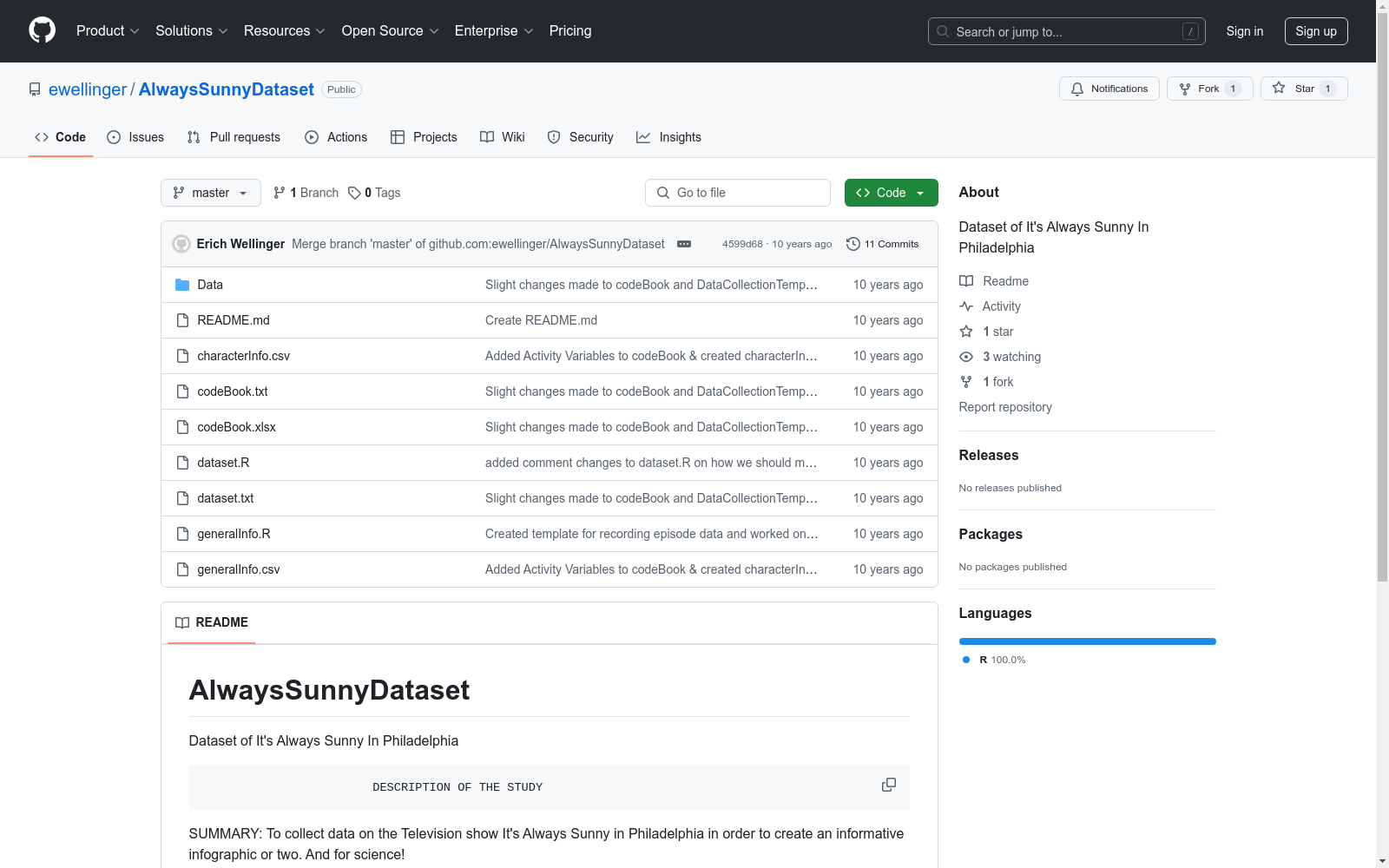The image size is (1389, 868).
Task: Click Erich Wellinger's avatar icon
Action: click(x=181, y=244)
